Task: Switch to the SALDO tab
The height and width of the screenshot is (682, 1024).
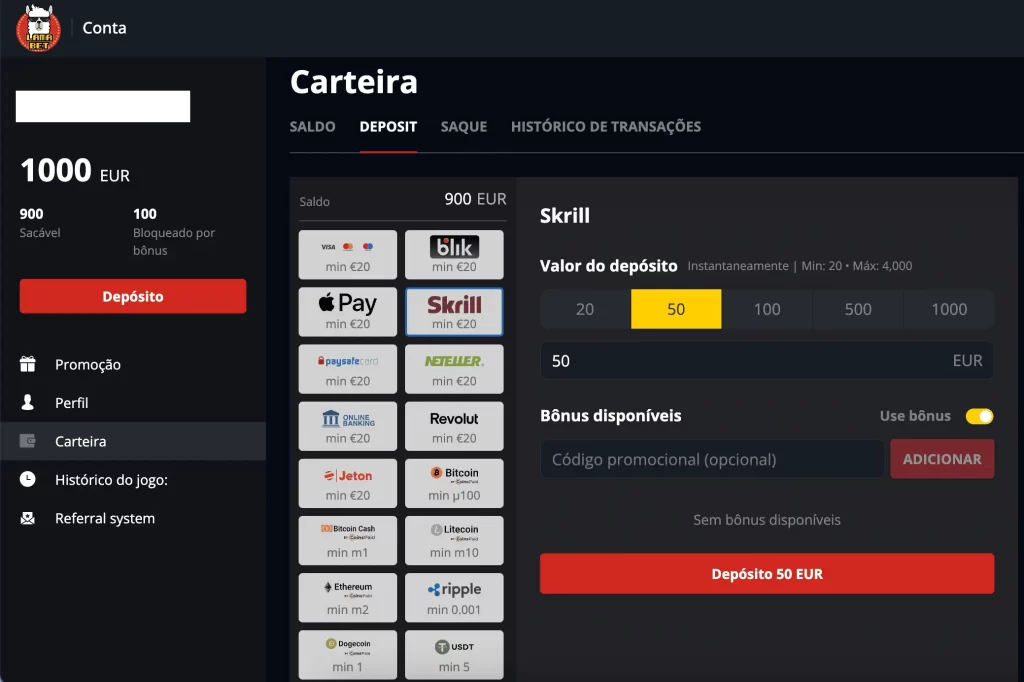Action: [312, 127]
